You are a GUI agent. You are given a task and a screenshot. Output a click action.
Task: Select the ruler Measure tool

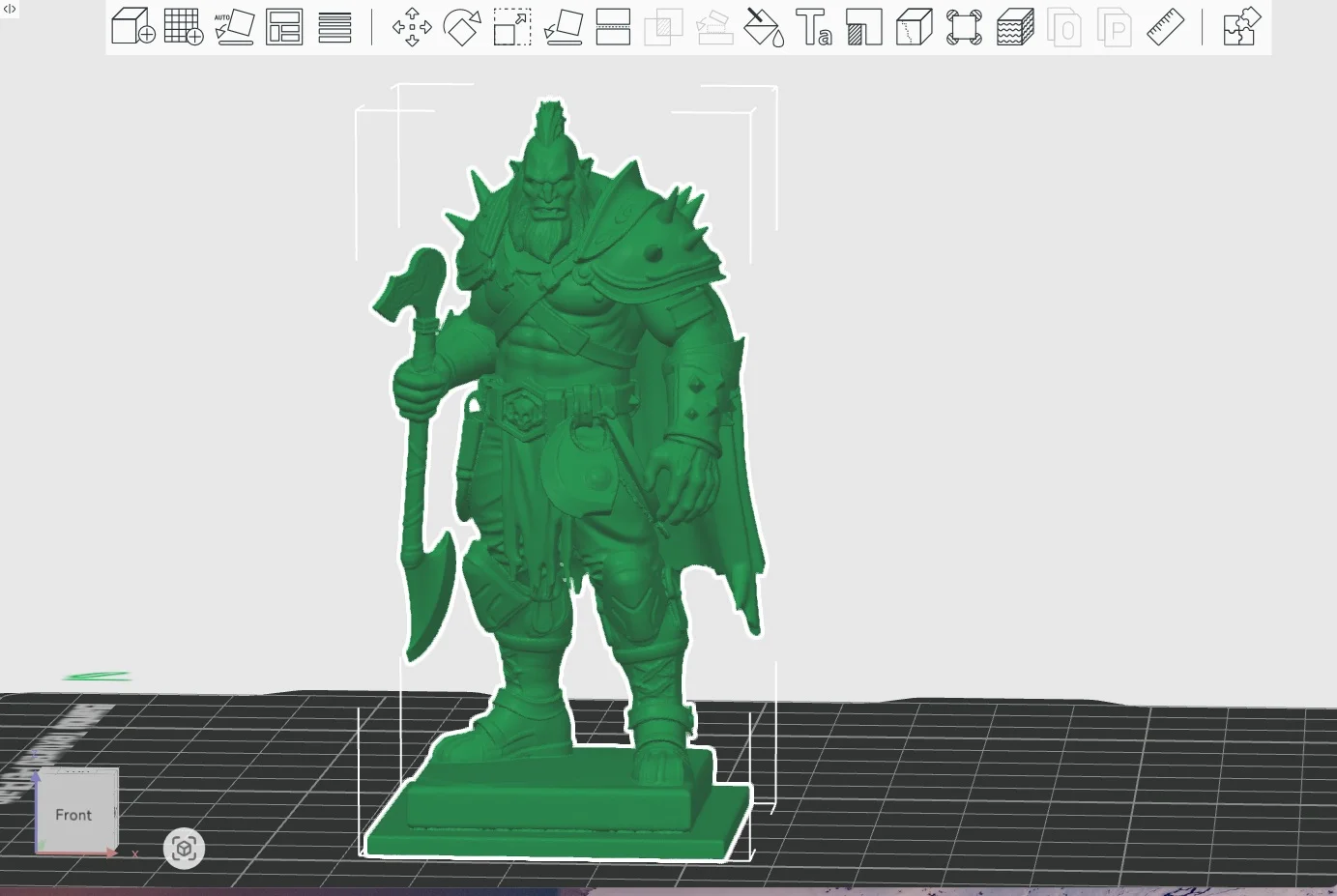1166,26
